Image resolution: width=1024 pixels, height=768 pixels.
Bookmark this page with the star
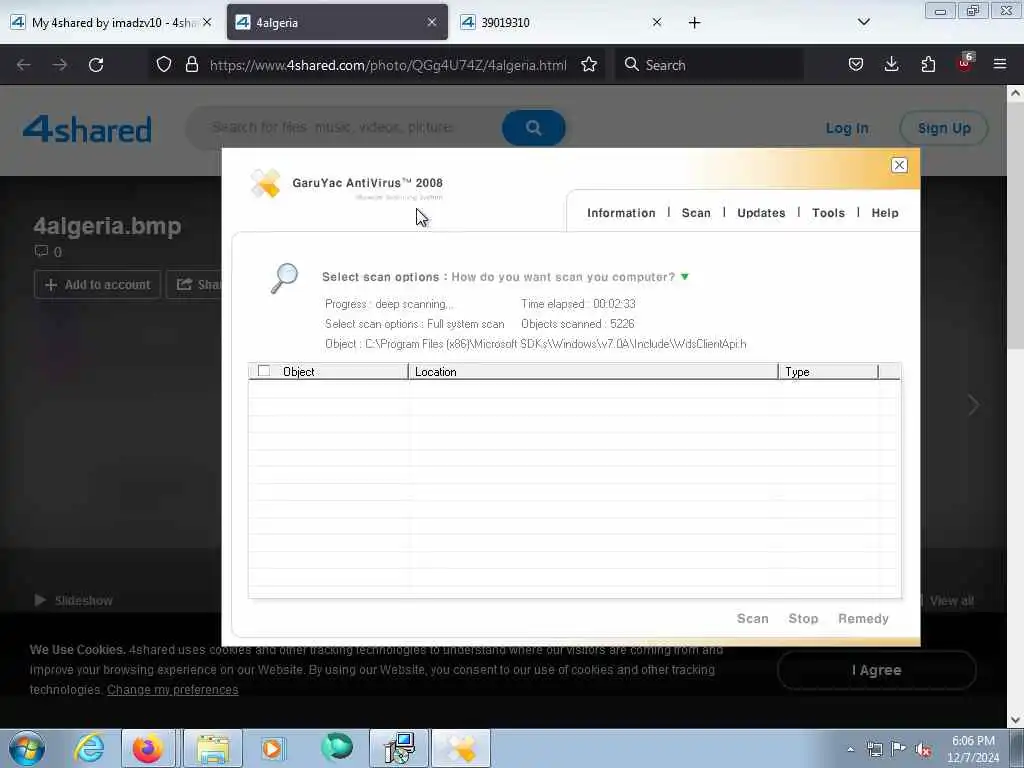pos(589,65)
